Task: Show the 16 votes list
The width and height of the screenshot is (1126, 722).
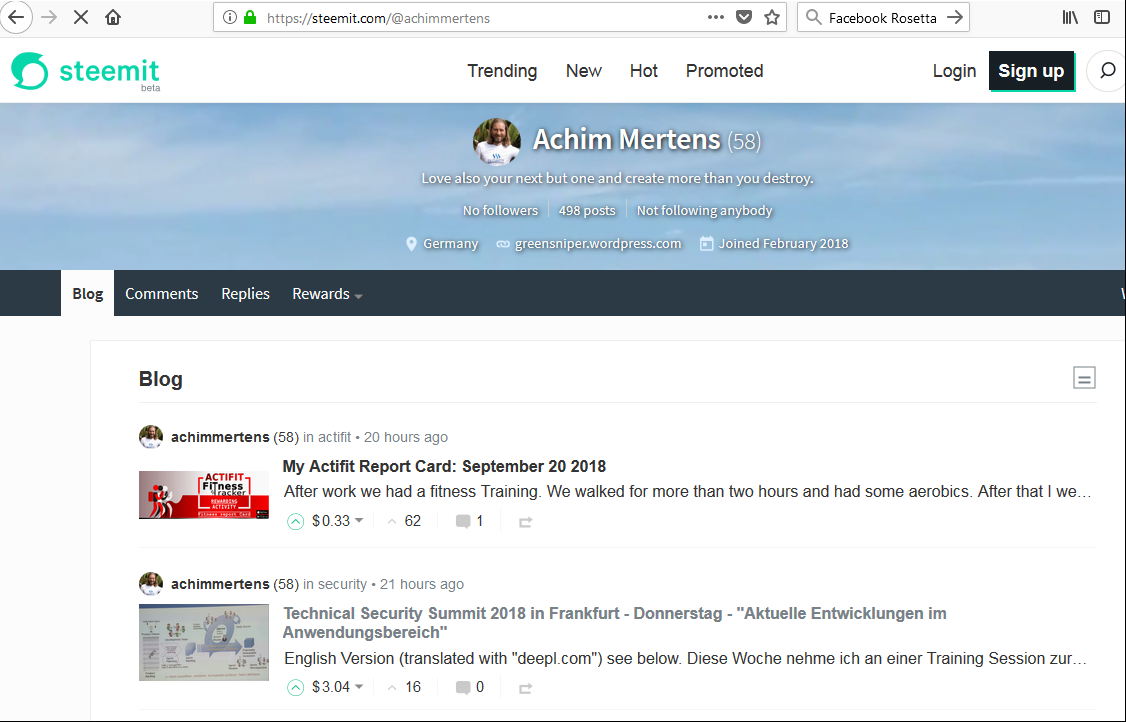Action: 404,687
